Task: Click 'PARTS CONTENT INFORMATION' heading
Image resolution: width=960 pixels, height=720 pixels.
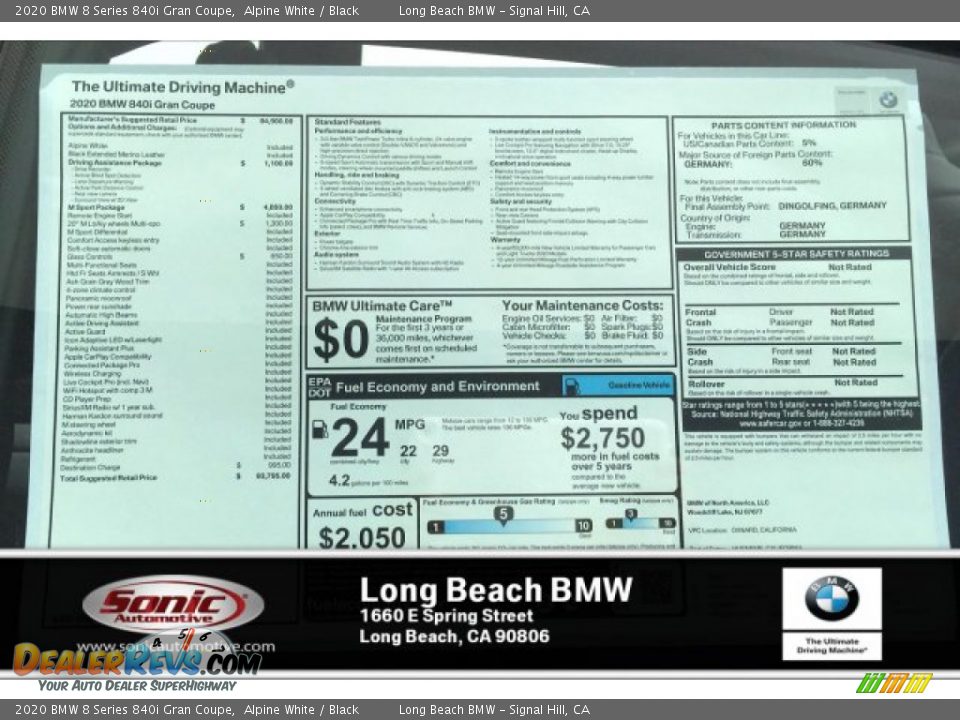Action: click(x=784, y=125)
